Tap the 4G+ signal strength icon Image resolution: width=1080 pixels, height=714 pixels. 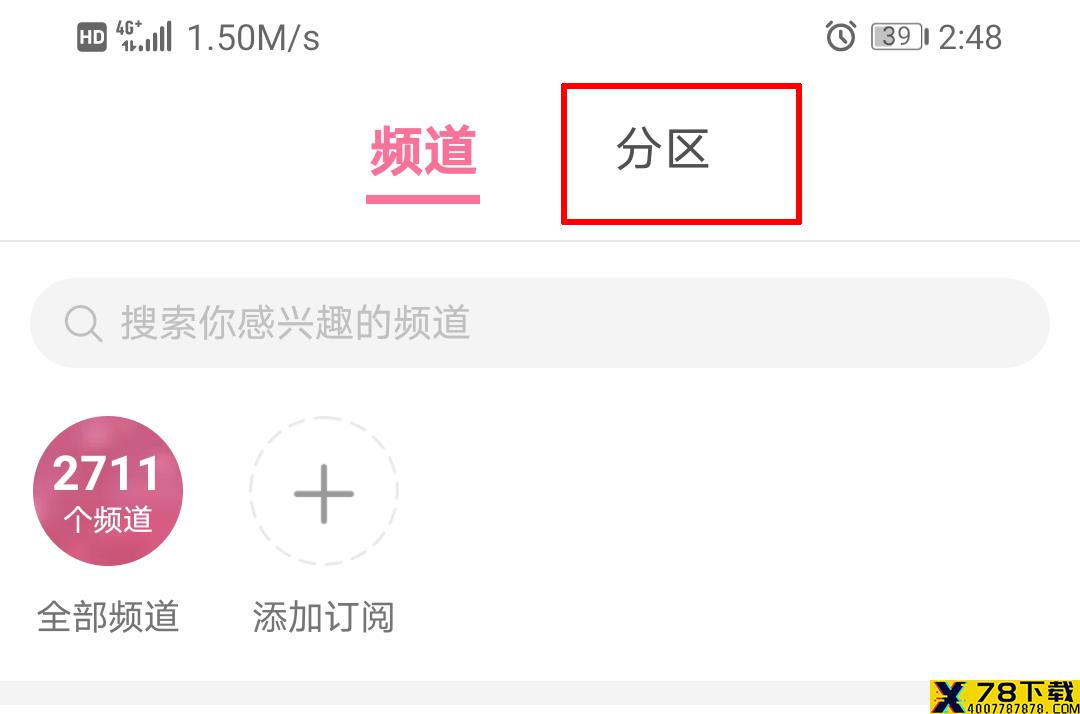tap(143, 36)
